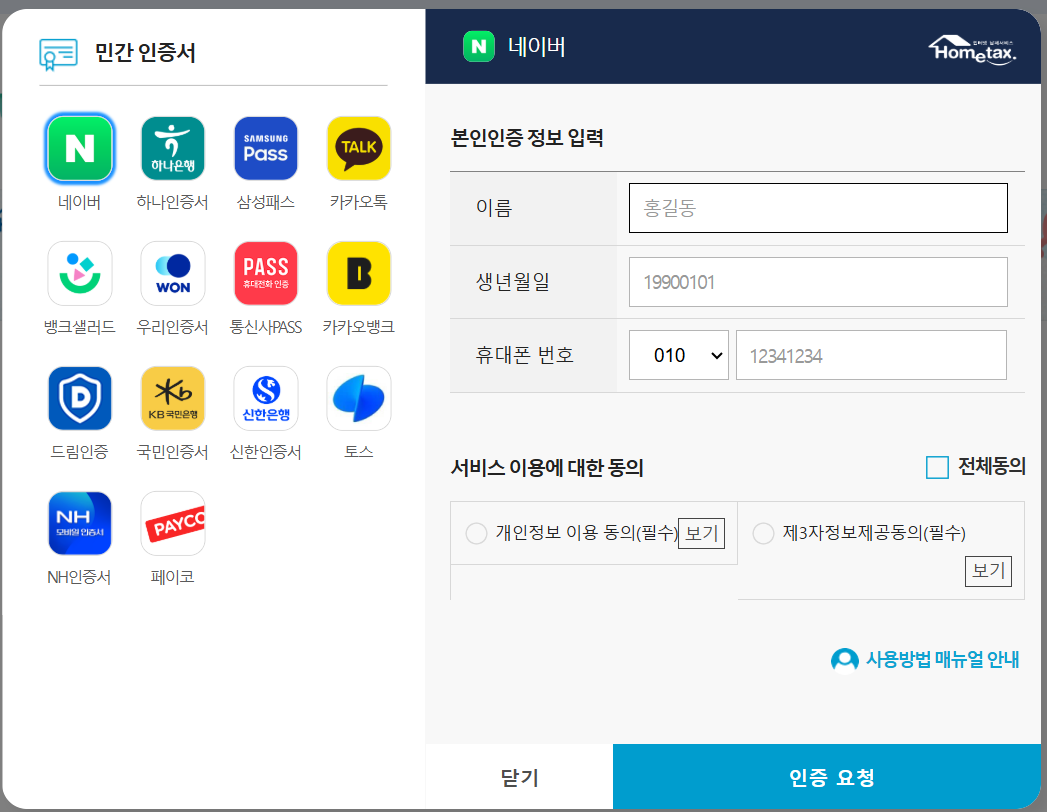Click the 통신사PASS label
The width and height of the screenshot is (1047, 812).
[x=266, y=327]
